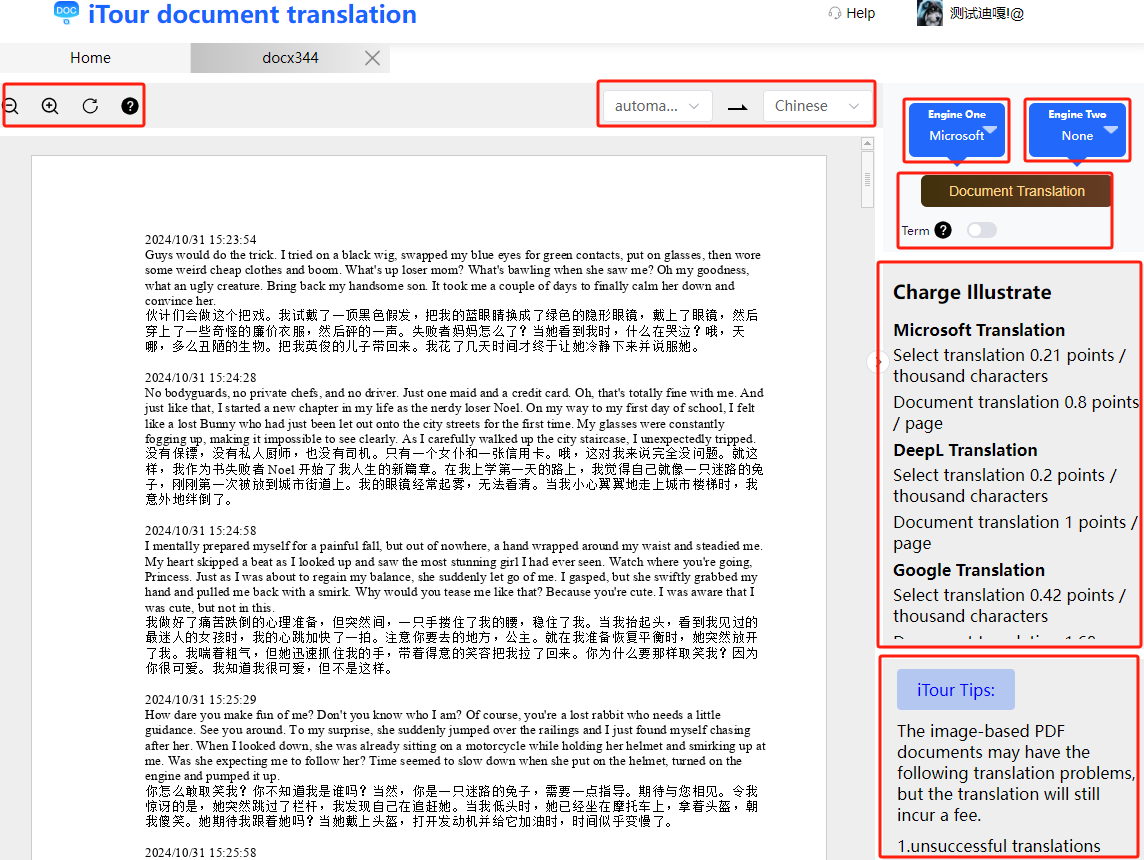Click the headset Help icon
Viewport: 1144px width, 860px height.
[x=835, y=13]
